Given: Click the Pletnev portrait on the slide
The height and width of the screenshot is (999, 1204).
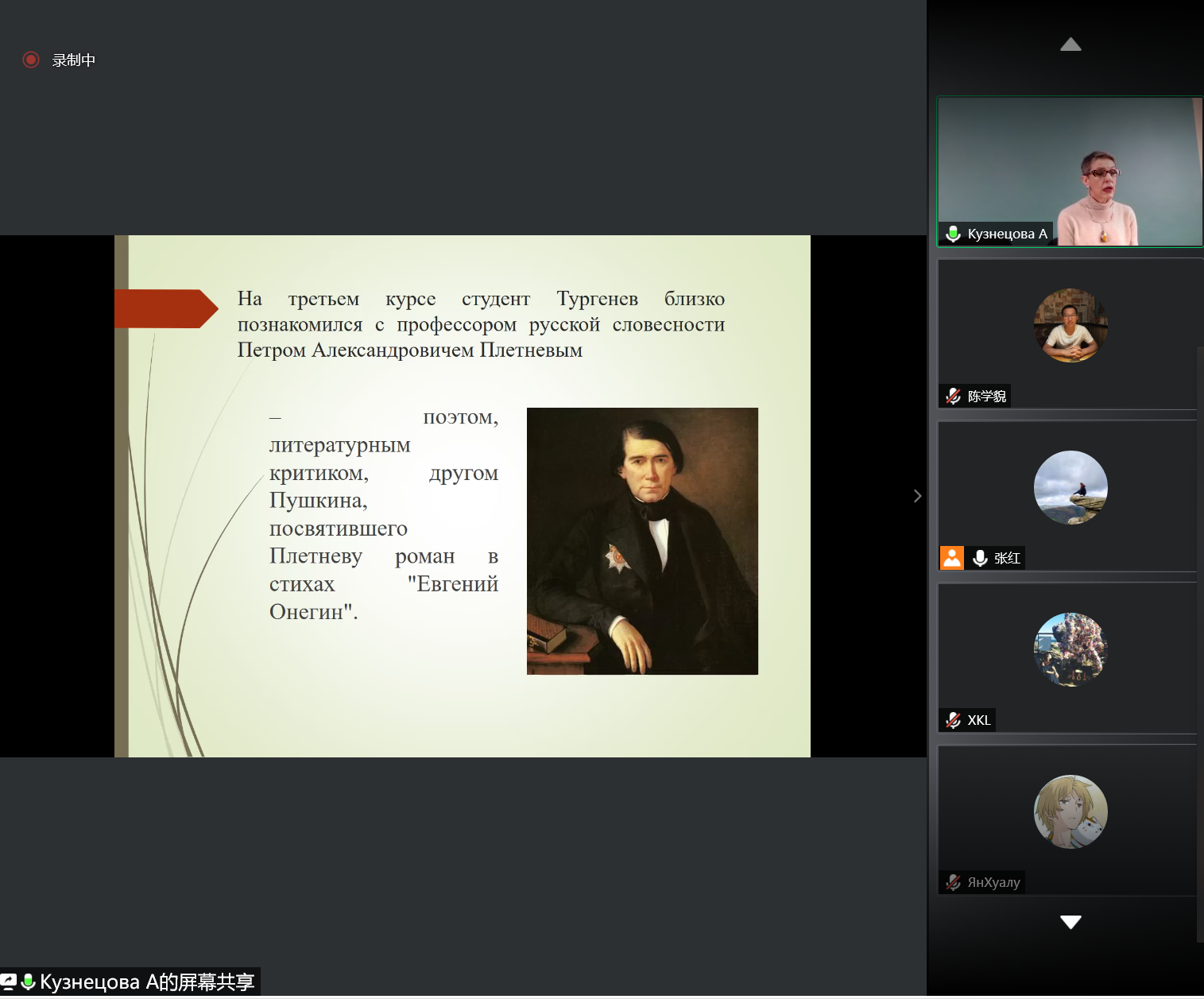Looking at the screenshot, I should [642, 541].
